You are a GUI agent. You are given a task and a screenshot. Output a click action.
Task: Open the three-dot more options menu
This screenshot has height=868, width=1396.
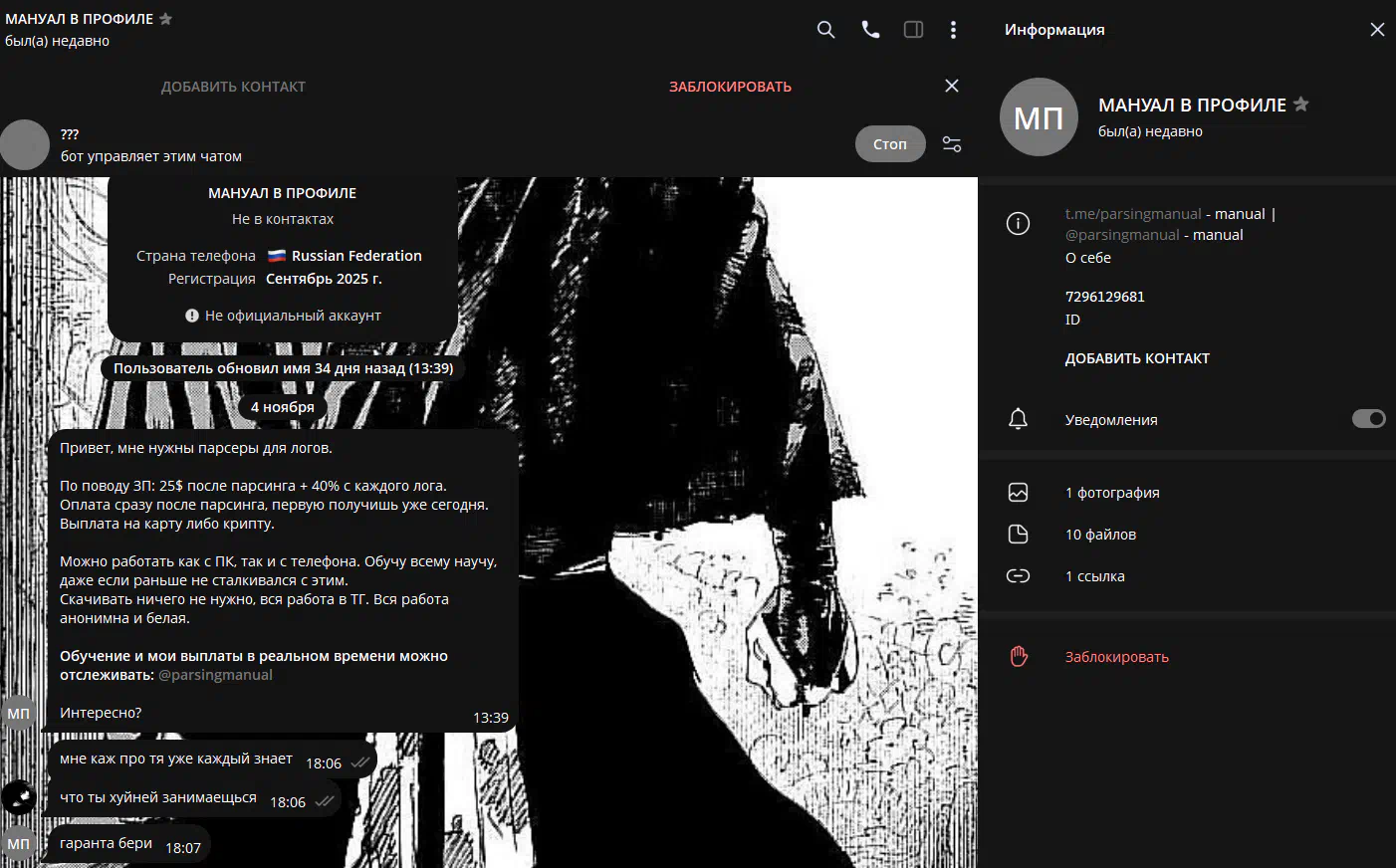pos(953,30)
